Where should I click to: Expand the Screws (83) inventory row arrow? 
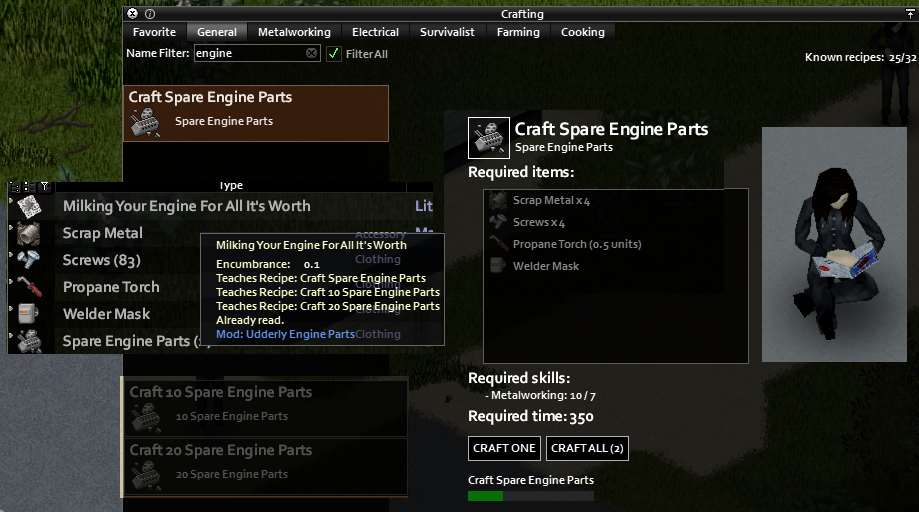[x=11, y=254]
